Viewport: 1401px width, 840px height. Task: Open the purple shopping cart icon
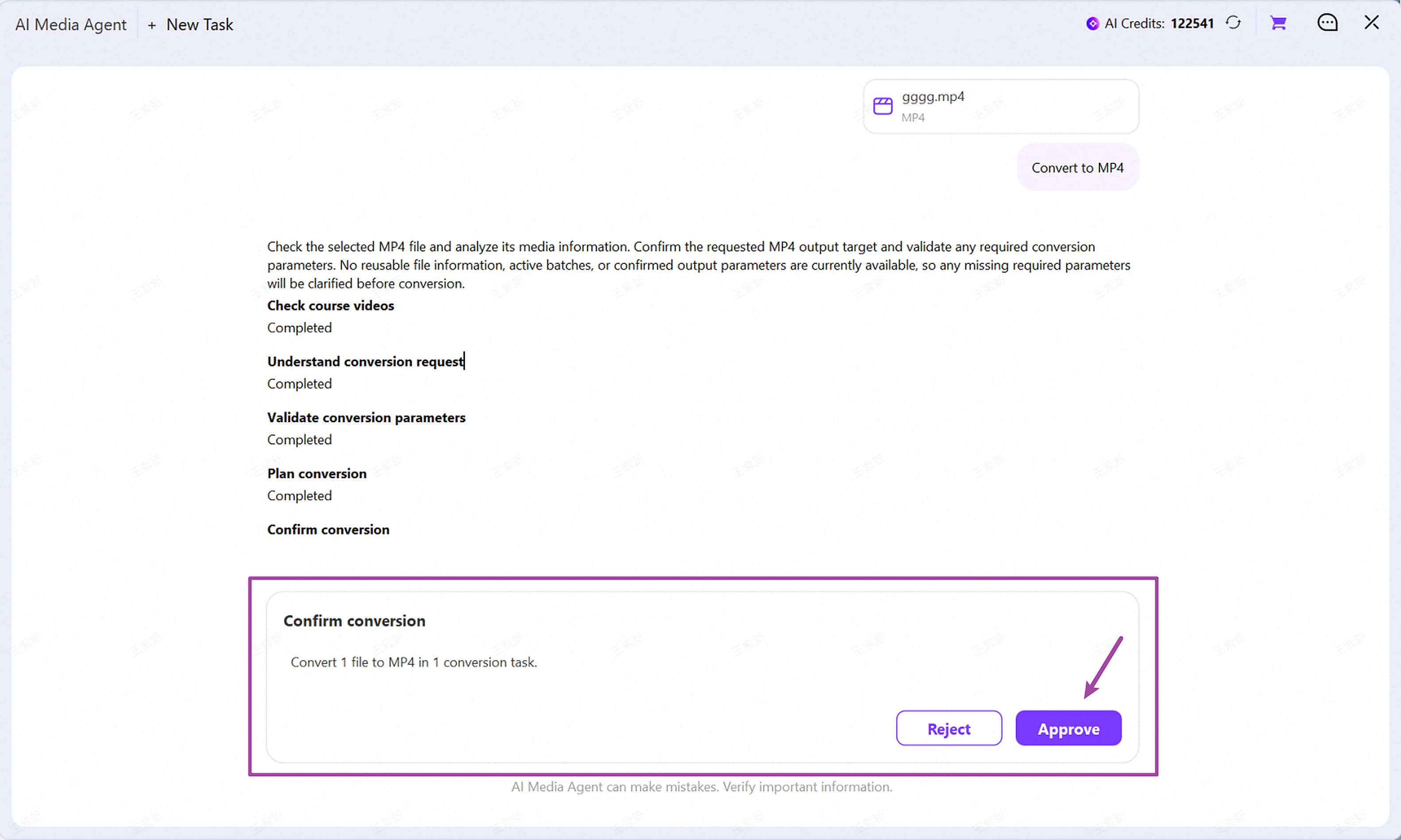point(1278,23)
